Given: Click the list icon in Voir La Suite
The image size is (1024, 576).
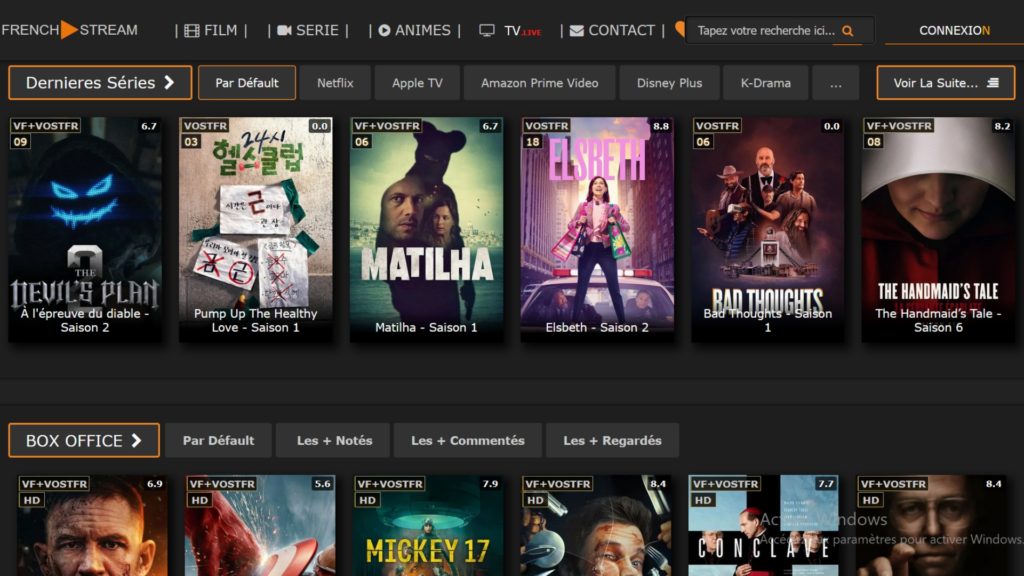Looking at the screenshot, I should point(992,83).
